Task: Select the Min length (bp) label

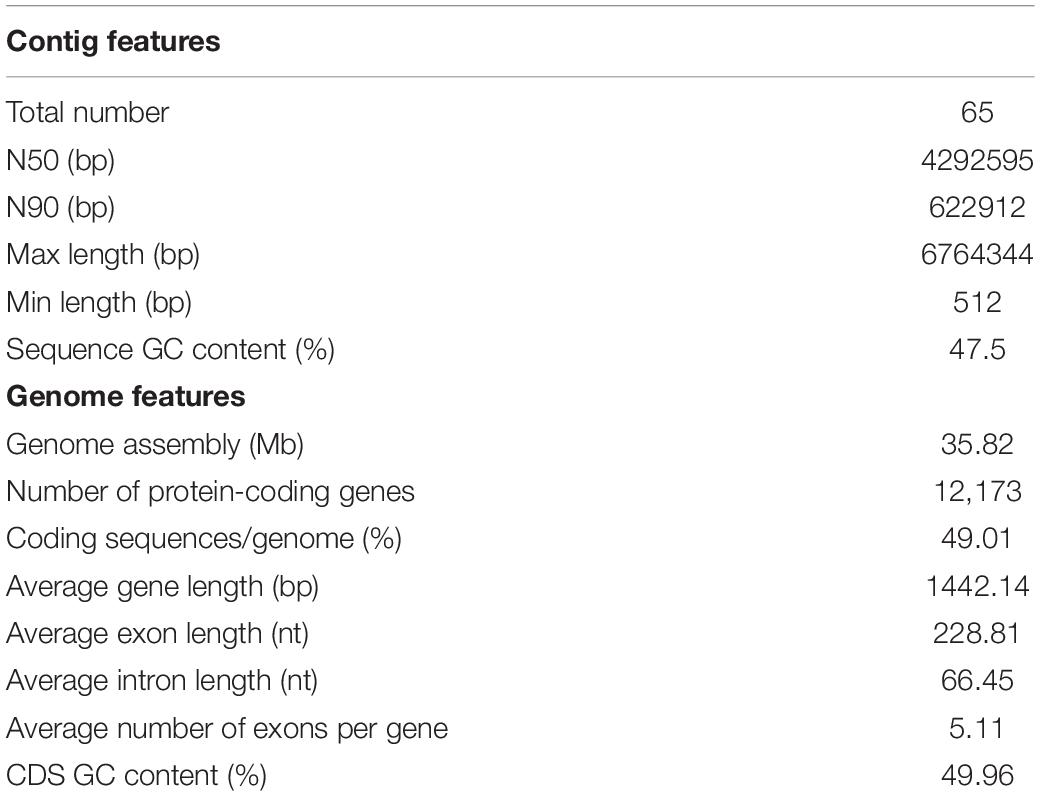Action: click(99, 302)
